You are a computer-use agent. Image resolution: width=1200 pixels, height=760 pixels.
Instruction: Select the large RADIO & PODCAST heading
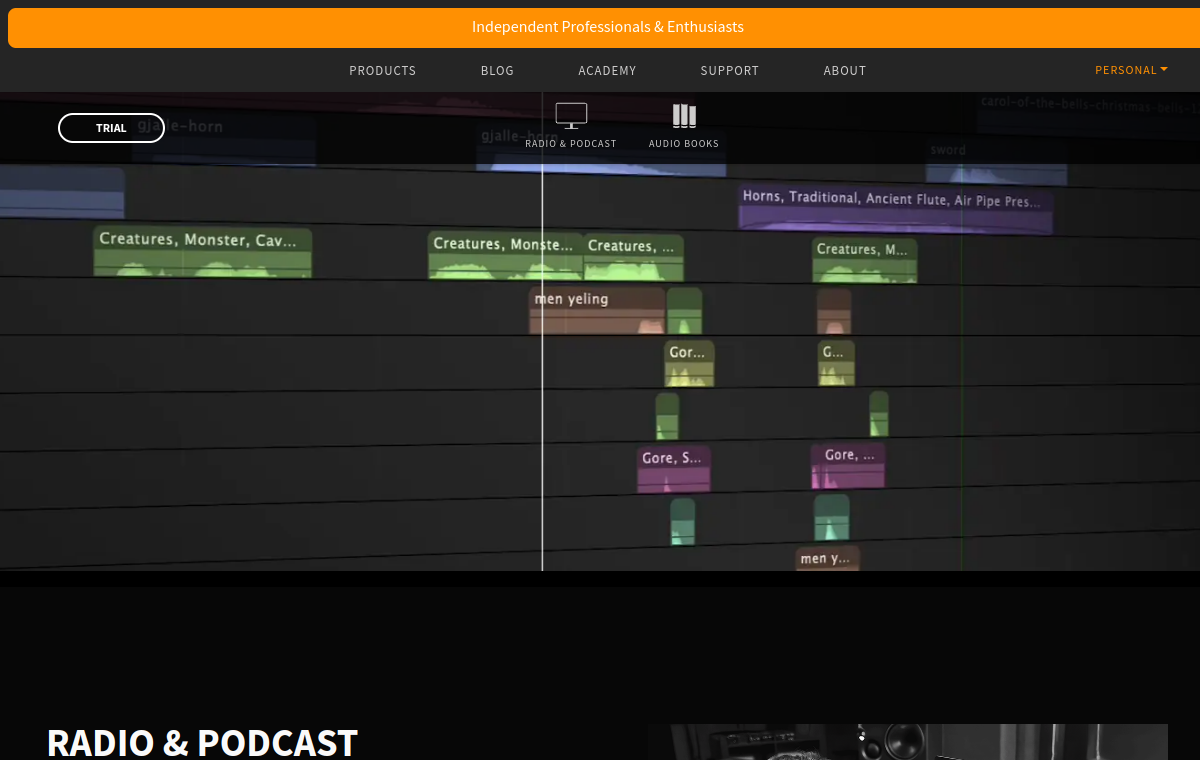(202, 743)
